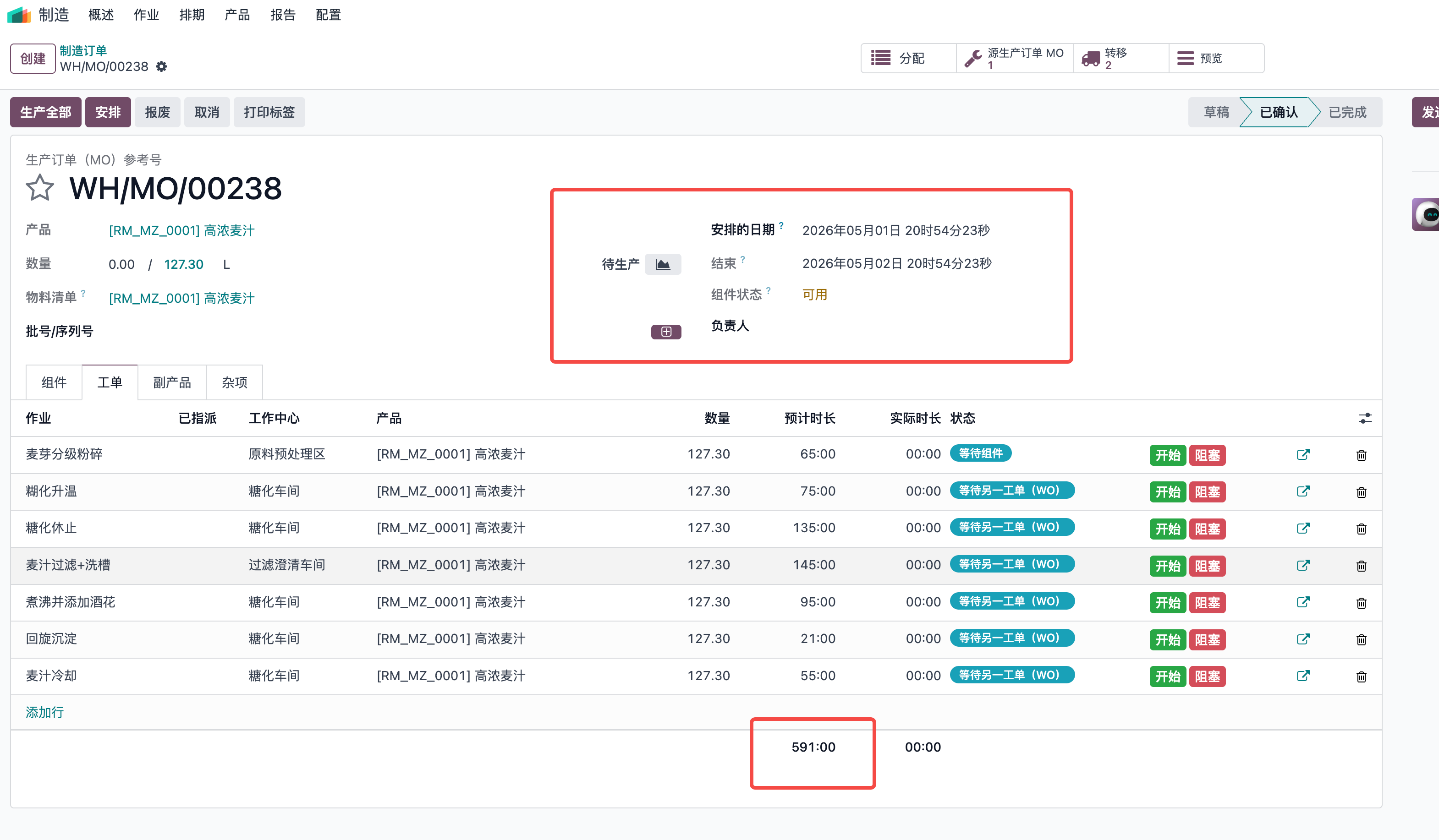This screenshot has width=1439, height=840.
Task: Open the 产品 top menu
Action: (237, 15)
